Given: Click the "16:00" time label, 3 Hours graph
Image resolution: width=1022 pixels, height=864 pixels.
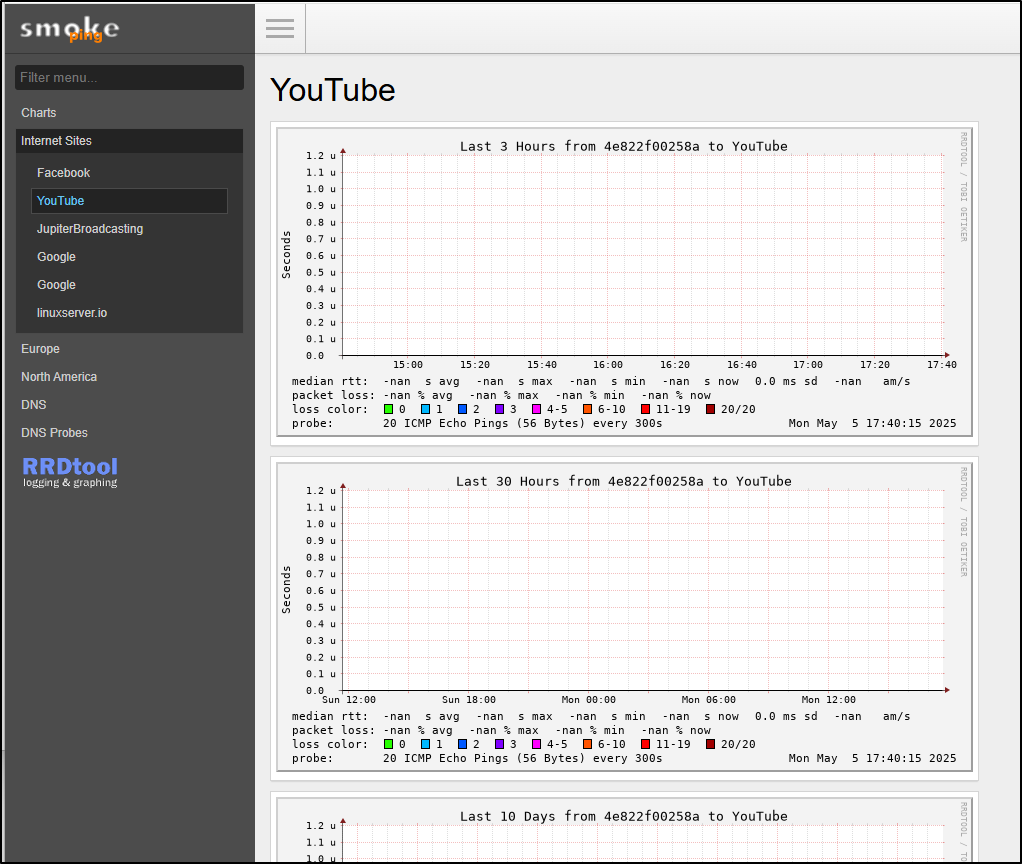Looking at the screenshot, I should [x=607, y=365].
